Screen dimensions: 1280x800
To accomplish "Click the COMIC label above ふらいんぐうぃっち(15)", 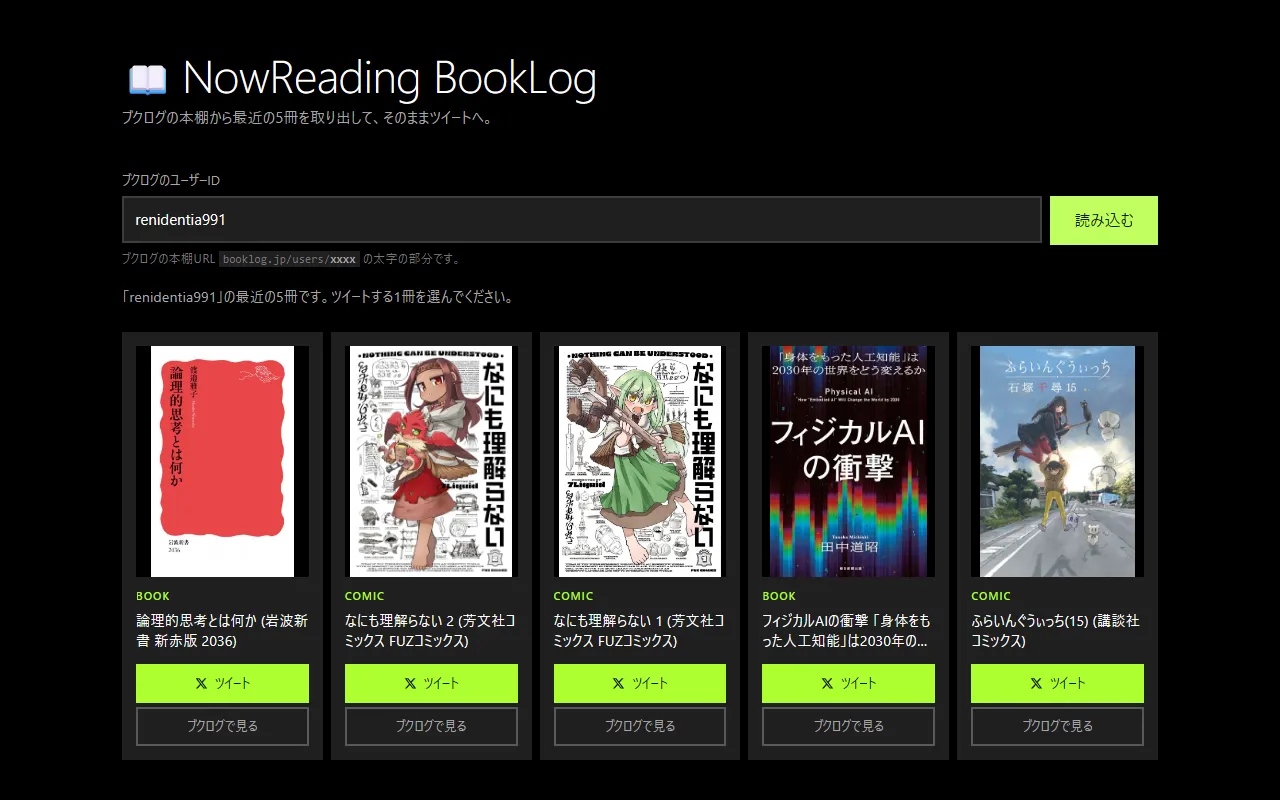I will (991, 596).
